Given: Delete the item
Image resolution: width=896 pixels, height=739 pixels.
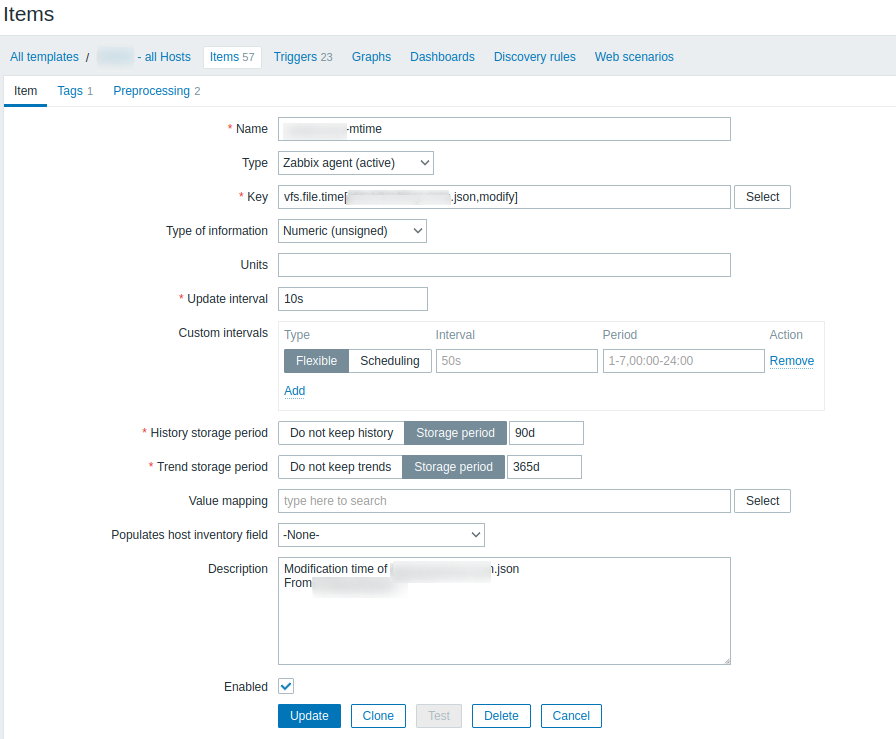Looking at the screenshot, I should point(501,716).
